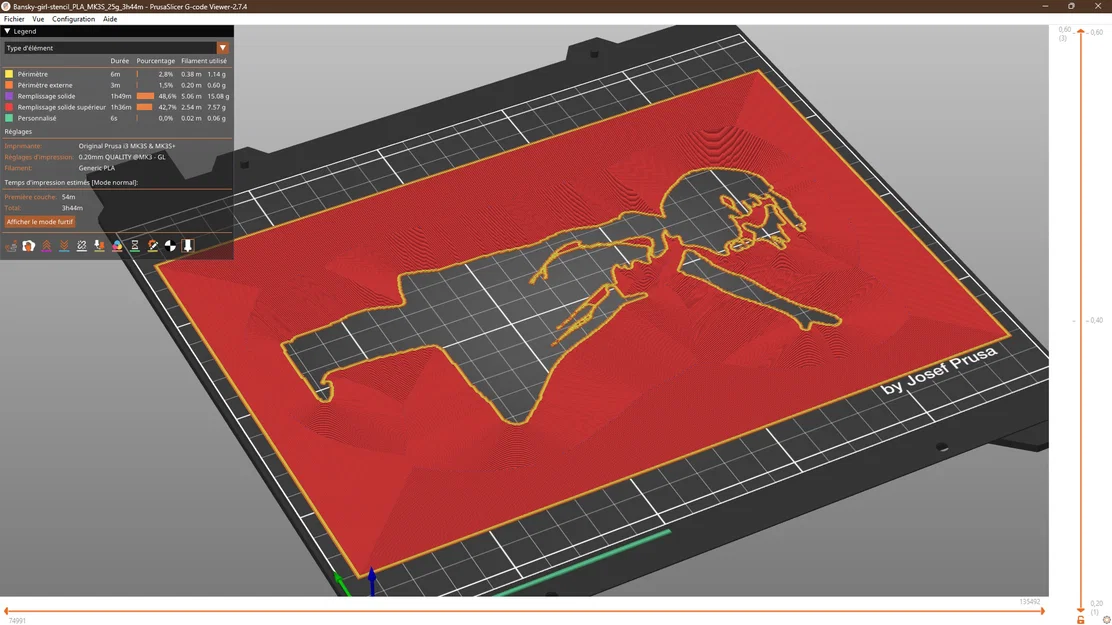The height and width of the screenshot is (625, 1112).
Task: Click the Pourcentage column header
Action: click(x=155, y=61)
